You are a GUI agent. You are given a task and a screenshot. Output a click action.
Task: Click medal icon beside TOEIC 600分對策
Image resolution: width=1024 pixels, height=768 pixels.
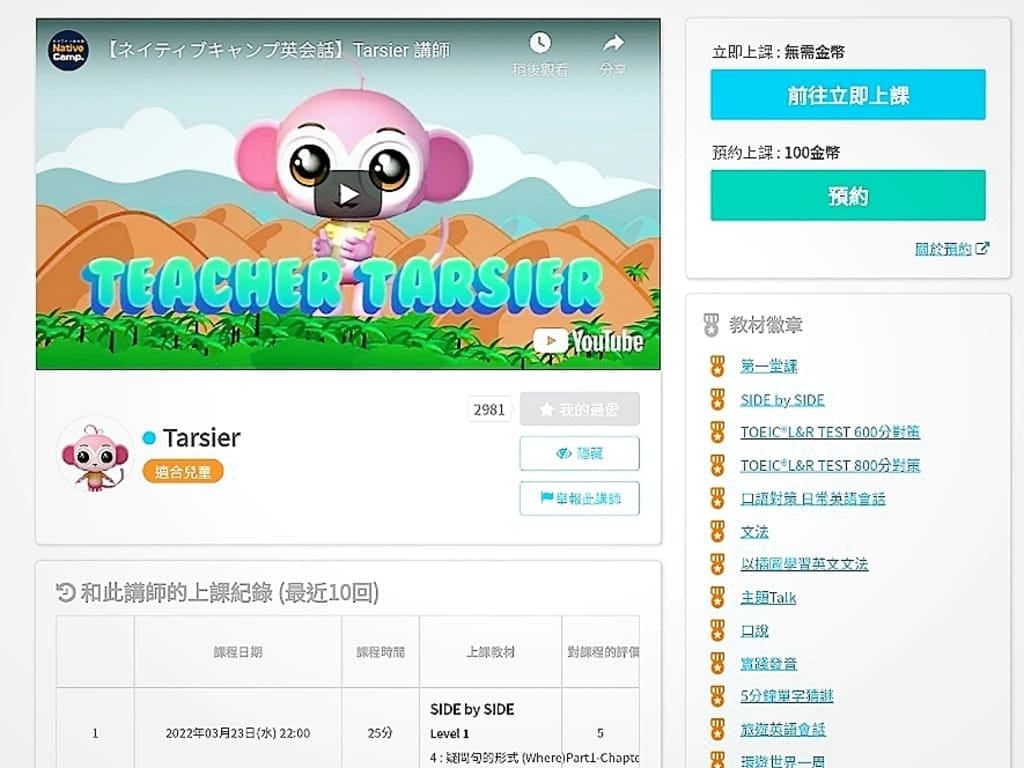717,432
